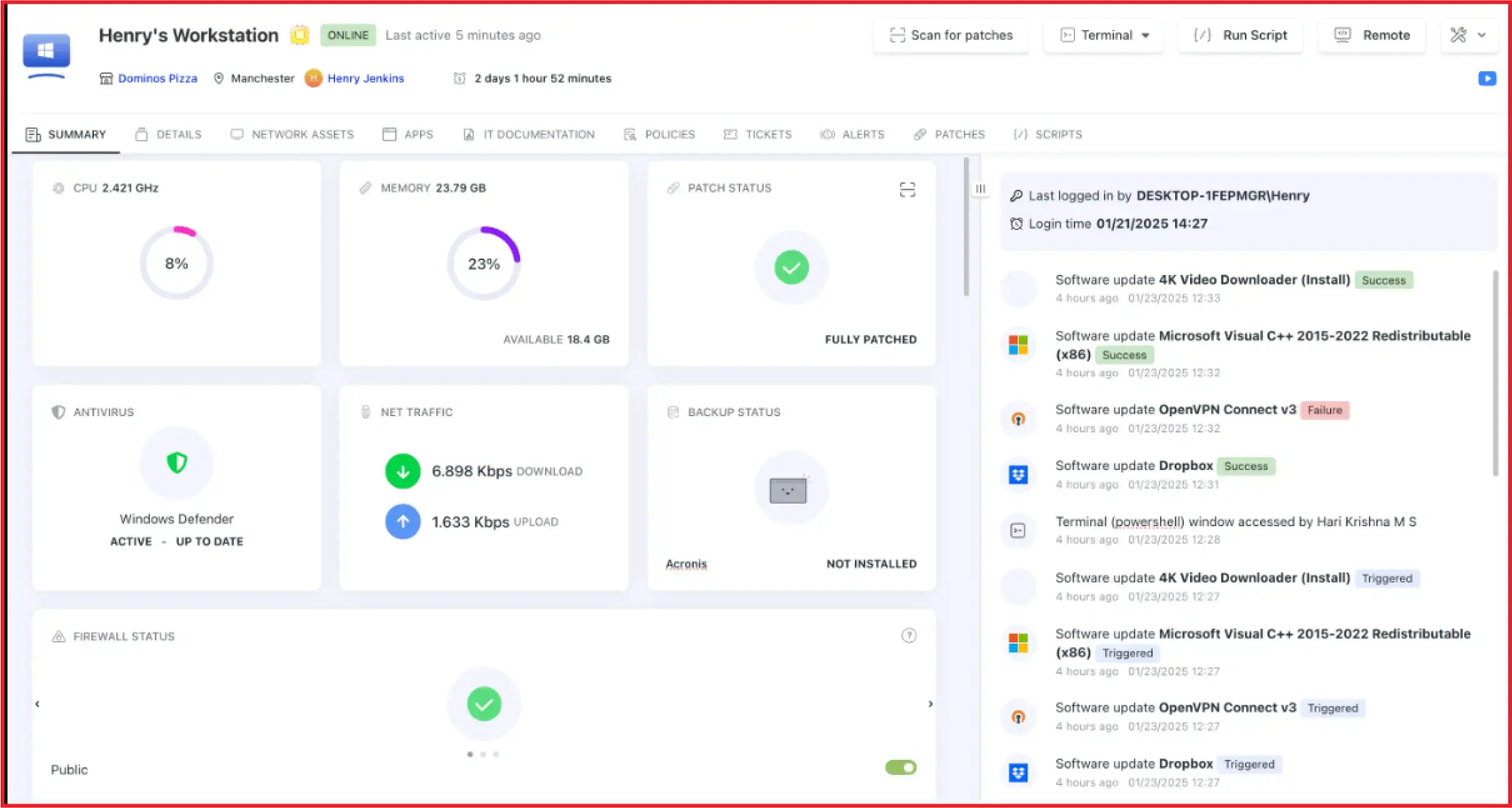The height and width of the screenshot is (808, 1512).
Task: Open Remote session via the Remote icon
Action: point(1343,35)
